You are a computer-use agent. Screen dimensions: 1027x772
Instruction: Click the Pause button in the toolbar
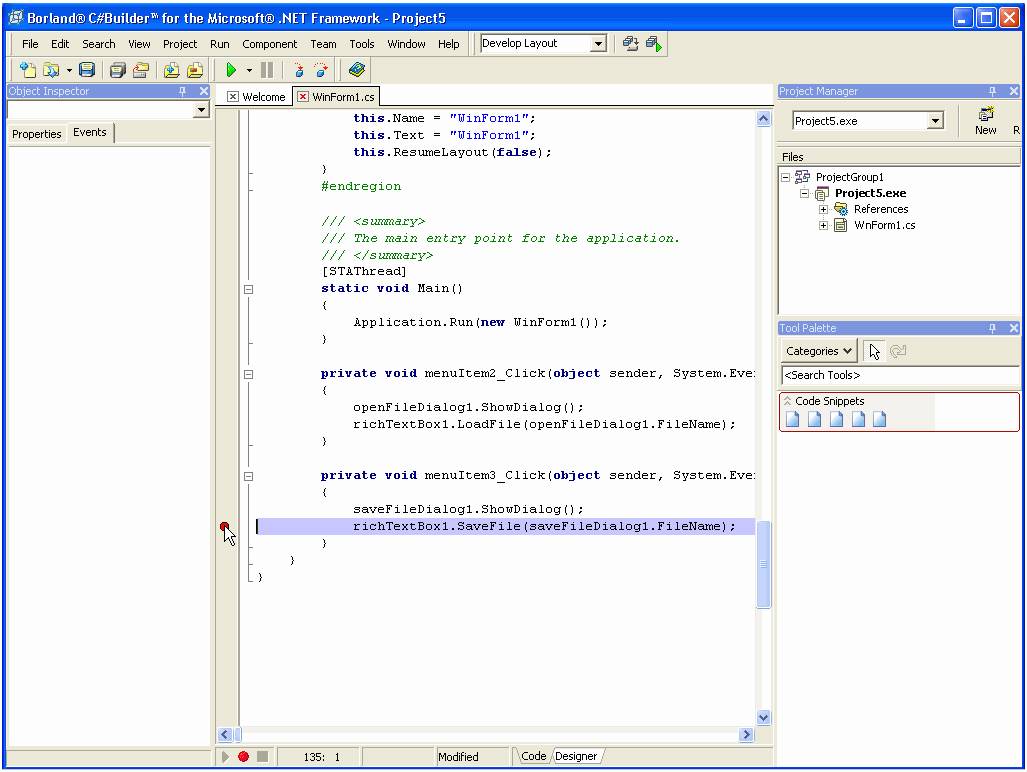(266, 70)
